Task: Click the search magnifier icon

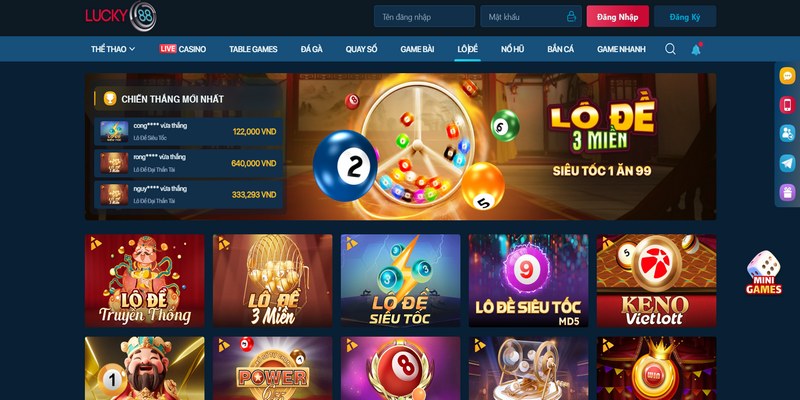Action: click(670, 49)
